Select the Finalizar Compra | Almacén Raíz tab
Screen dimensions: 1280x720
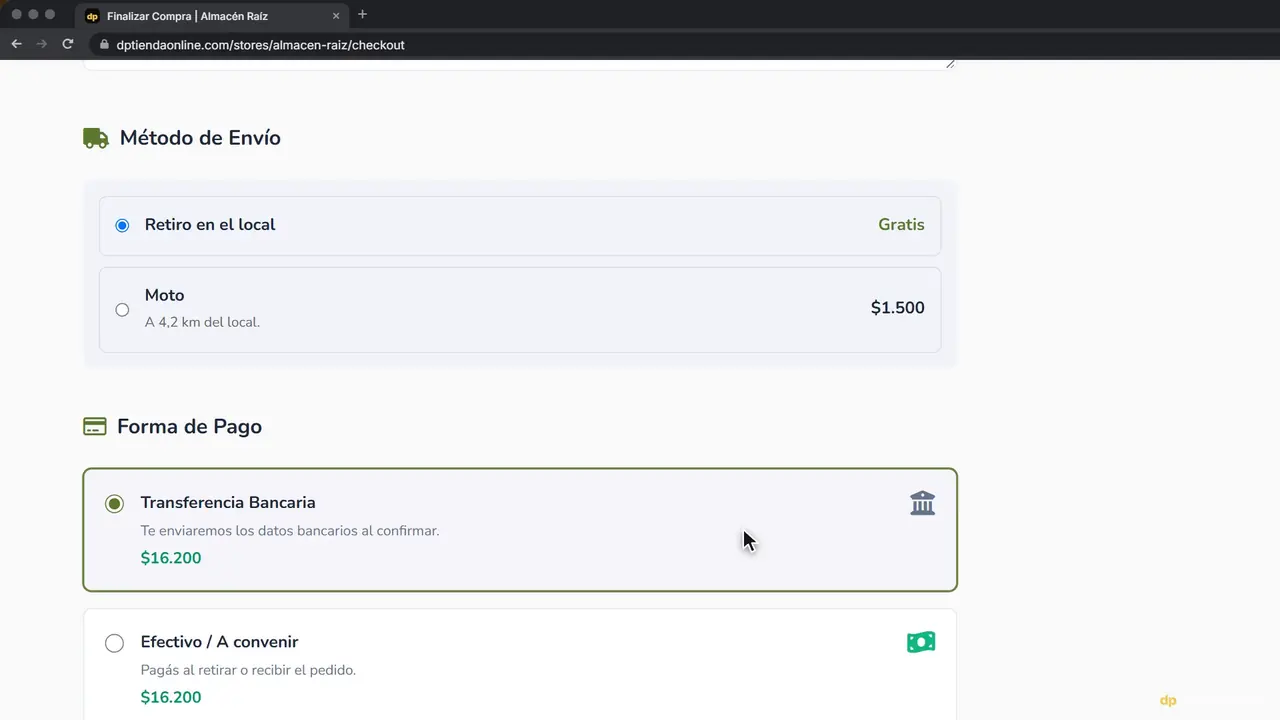tap(213, 16)
